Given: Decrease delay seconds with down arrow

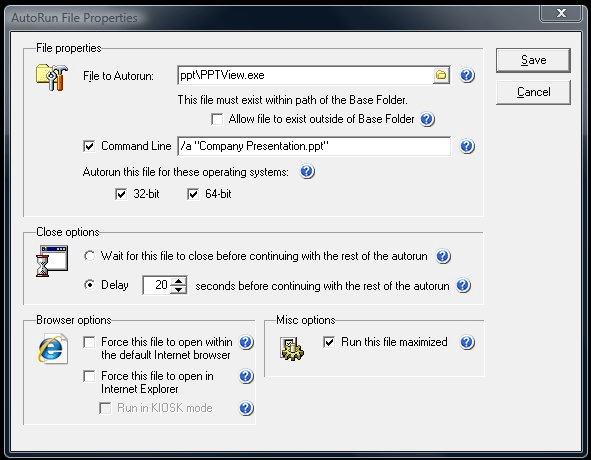Looking at the screenshot, I should tap(178, 290).
